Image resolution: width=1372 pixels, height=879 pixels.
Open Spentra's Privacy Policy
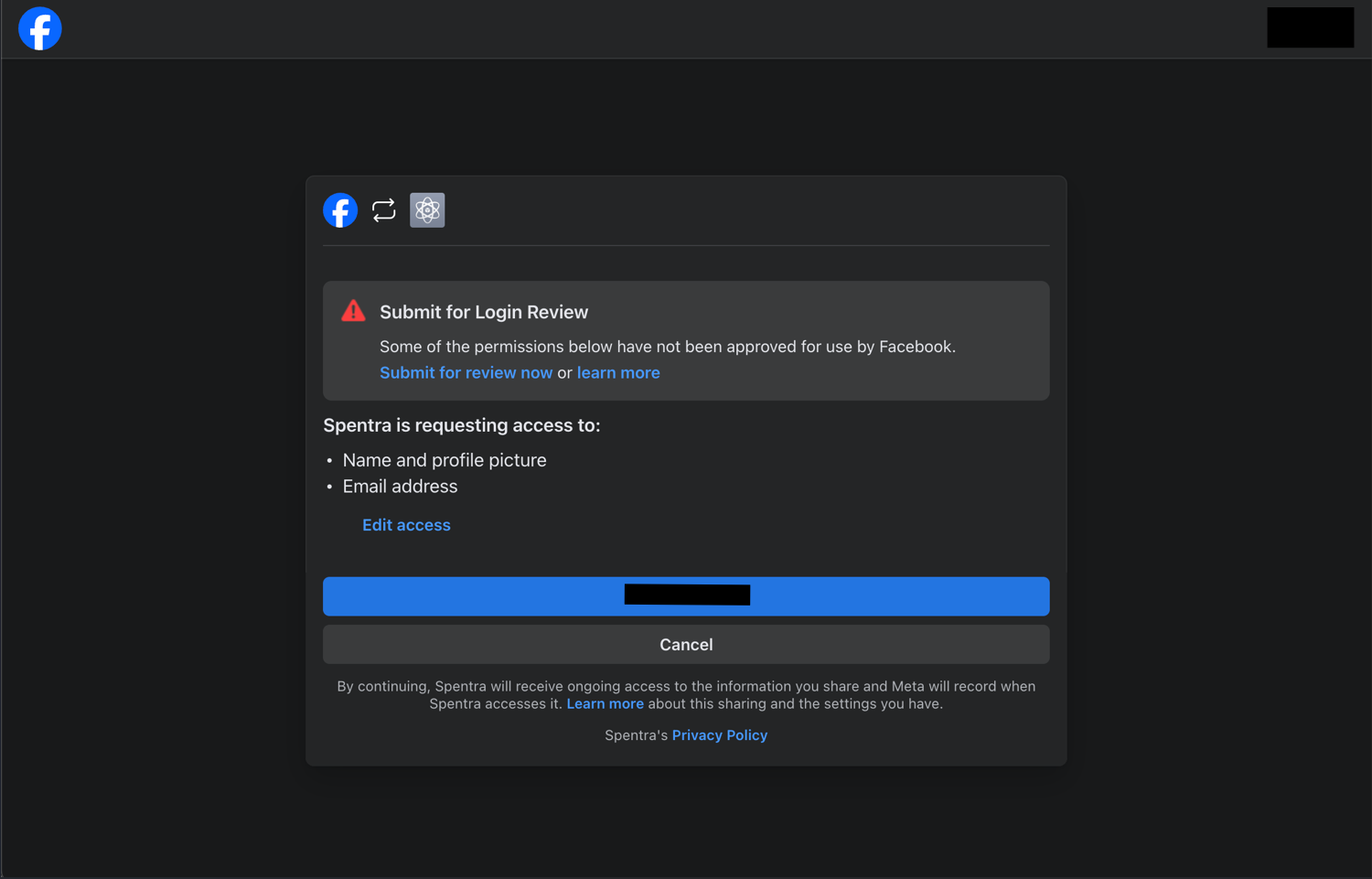coord(720,734)
